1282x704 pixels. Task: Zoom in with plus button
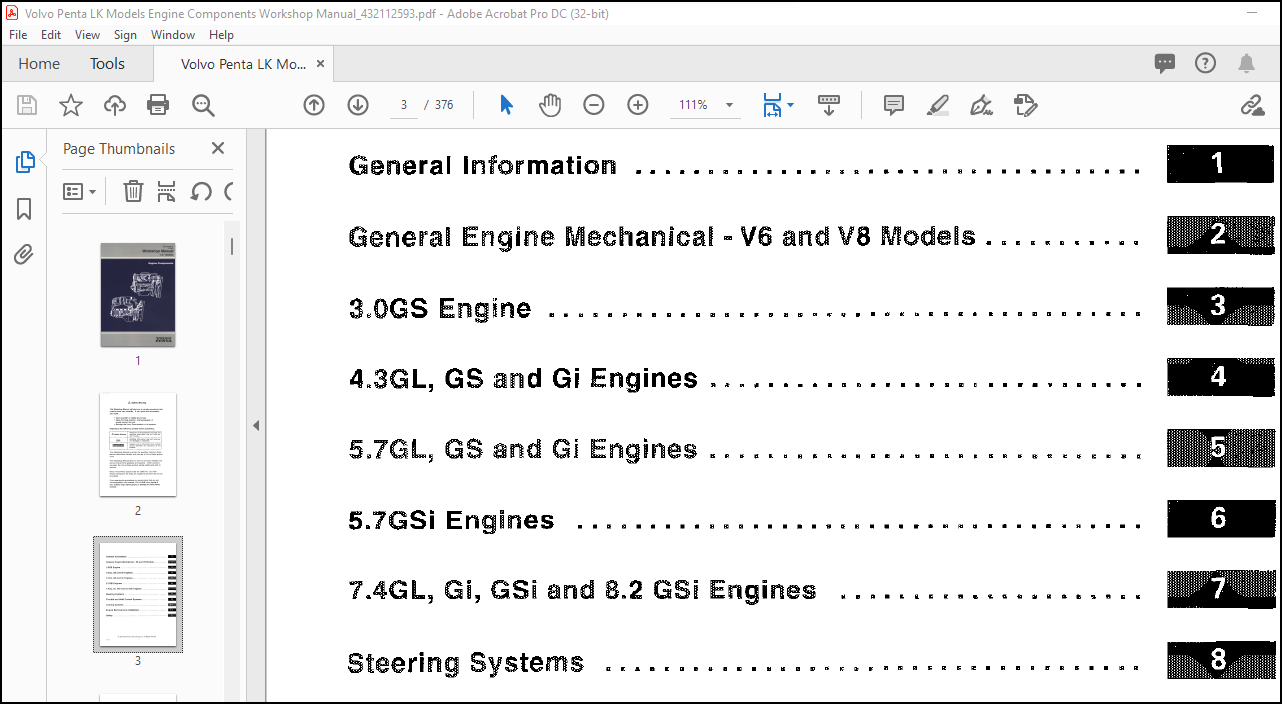pyautogui.click(x=638, y=105)
